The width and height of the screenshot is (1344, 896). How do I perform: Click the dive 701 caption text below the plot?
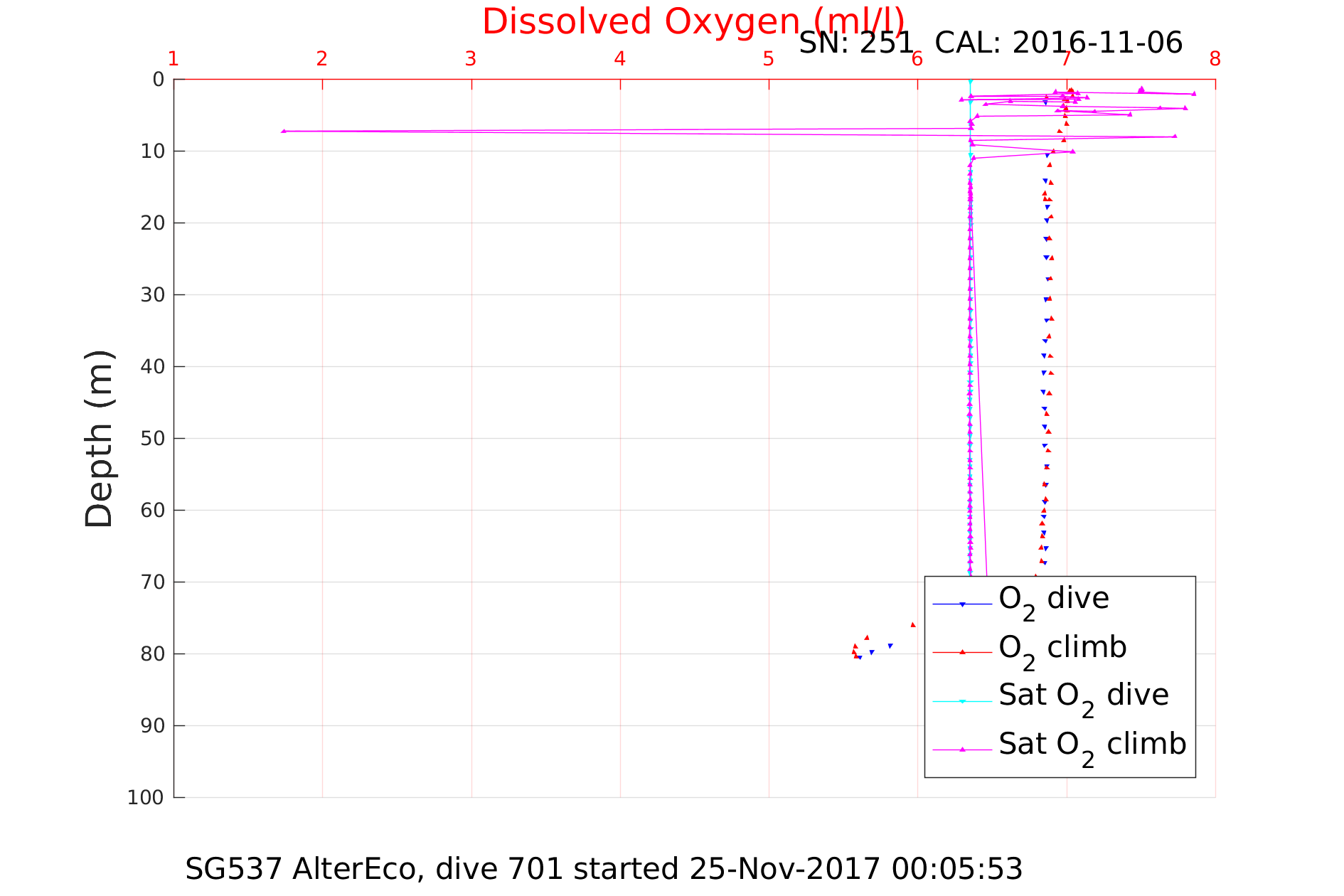click(x=604, y=869)
